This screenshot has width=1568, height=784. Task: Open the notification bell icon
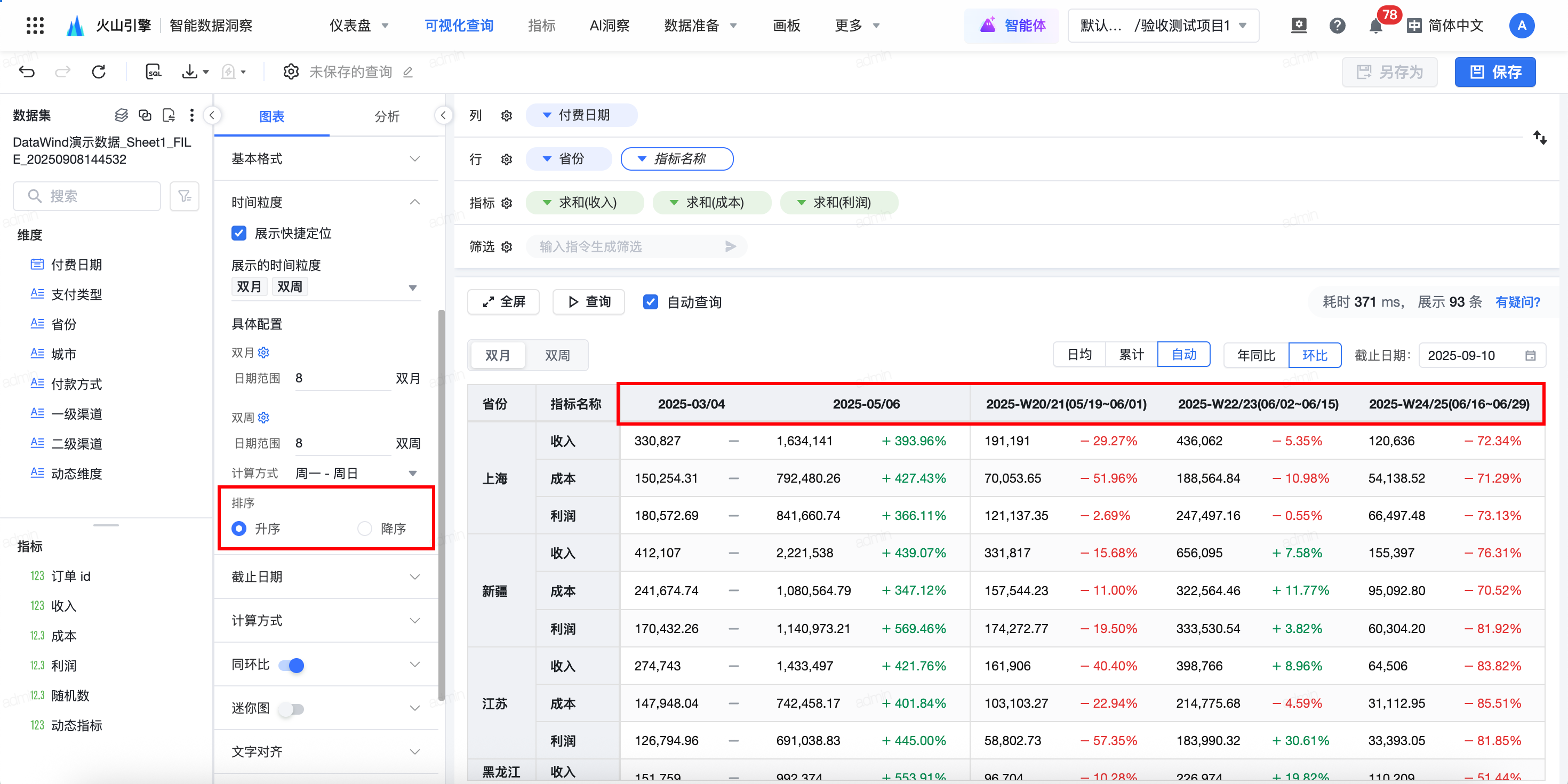[x=1375, y=26]
